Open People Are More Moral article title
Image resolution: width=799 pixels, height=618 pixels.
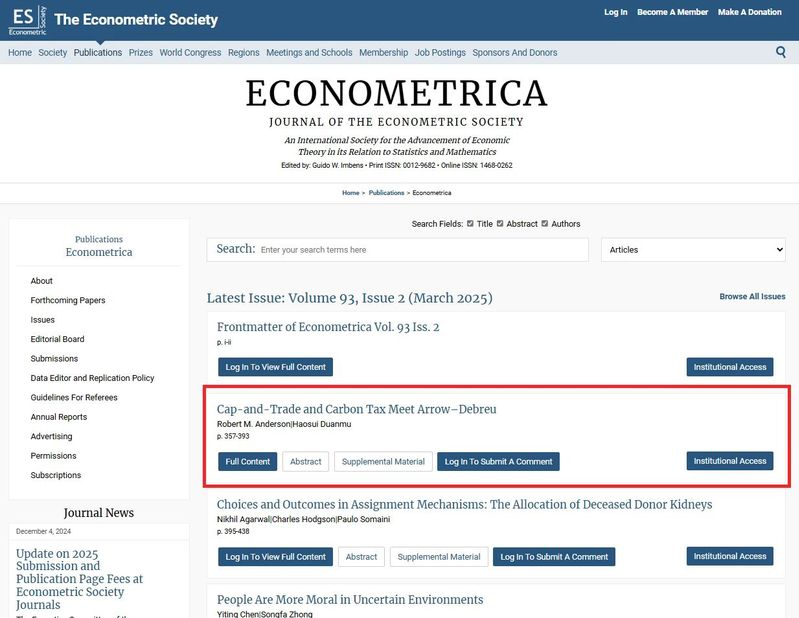tap(350, 600)
